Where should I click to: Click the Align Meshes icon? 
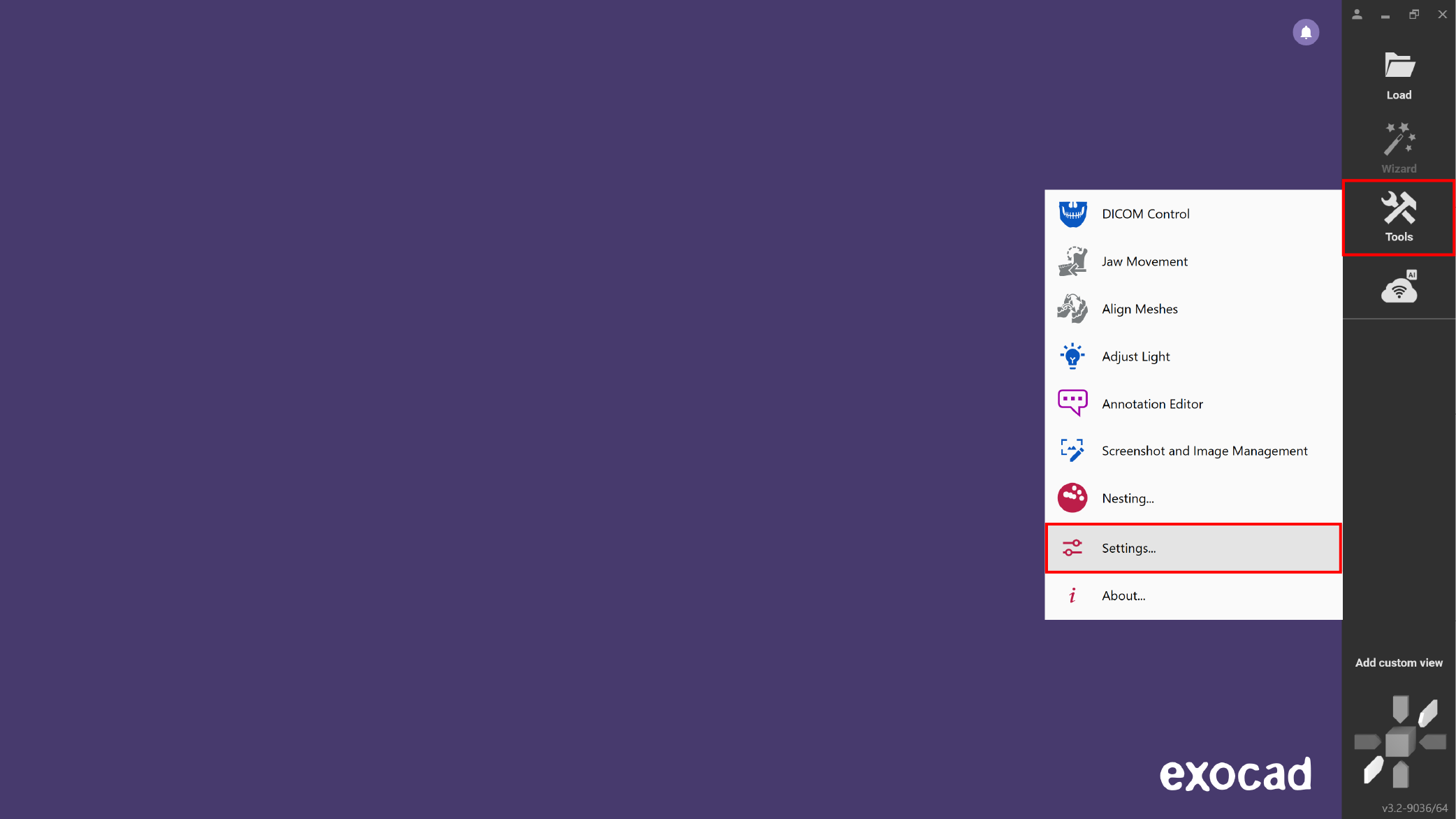pos(1072,309)
